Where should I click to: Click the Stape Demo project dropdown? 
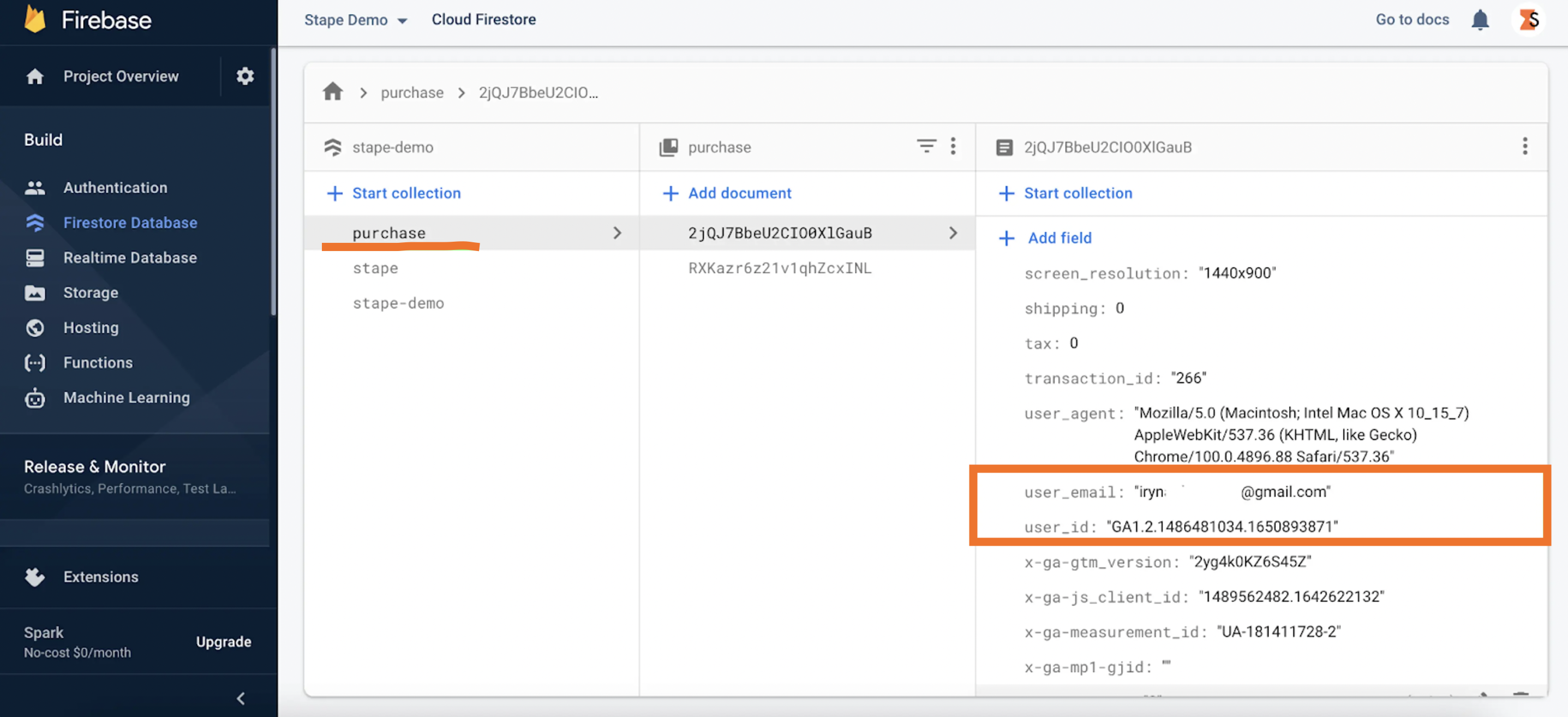click(355, 18)
